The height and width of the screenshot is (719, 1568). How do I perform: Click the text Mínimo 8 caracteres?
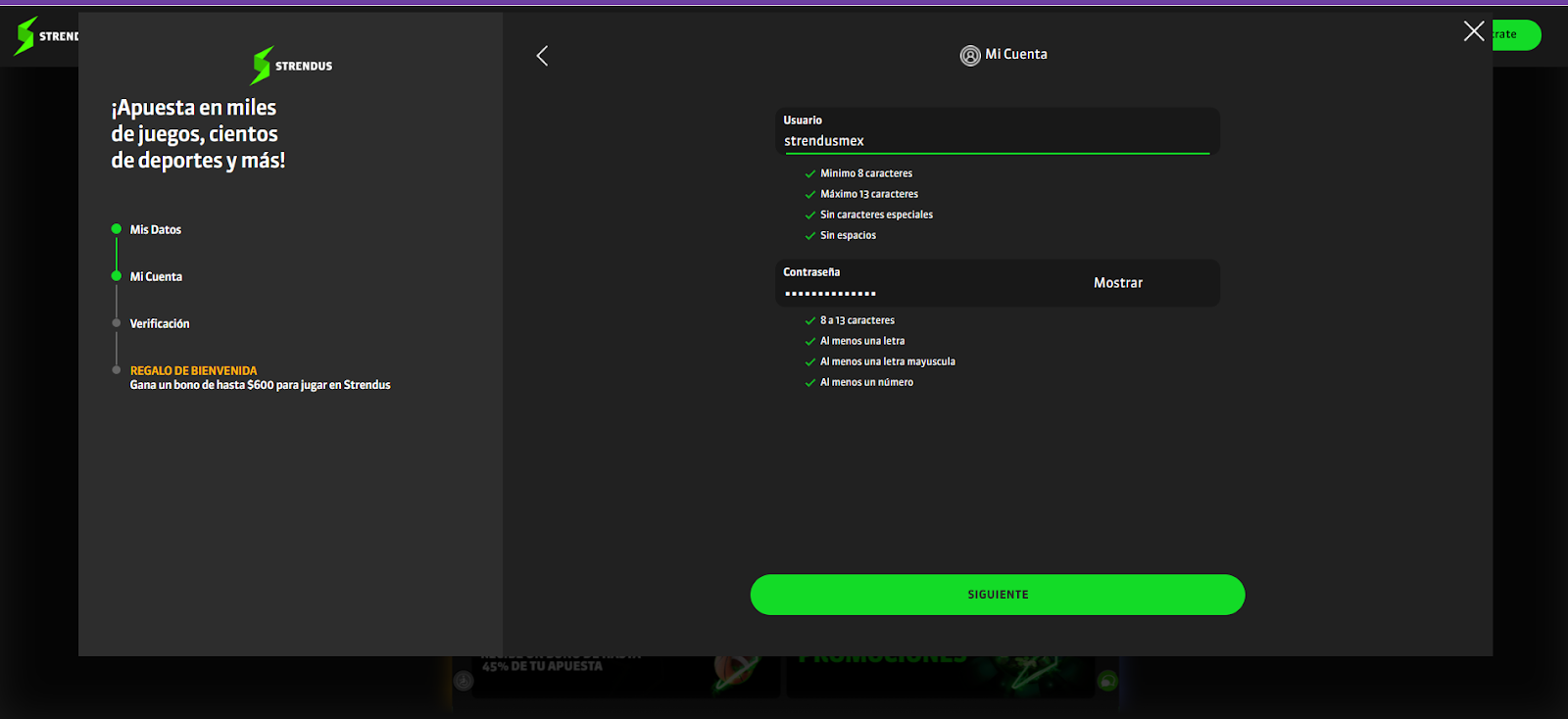pos(866,173)
